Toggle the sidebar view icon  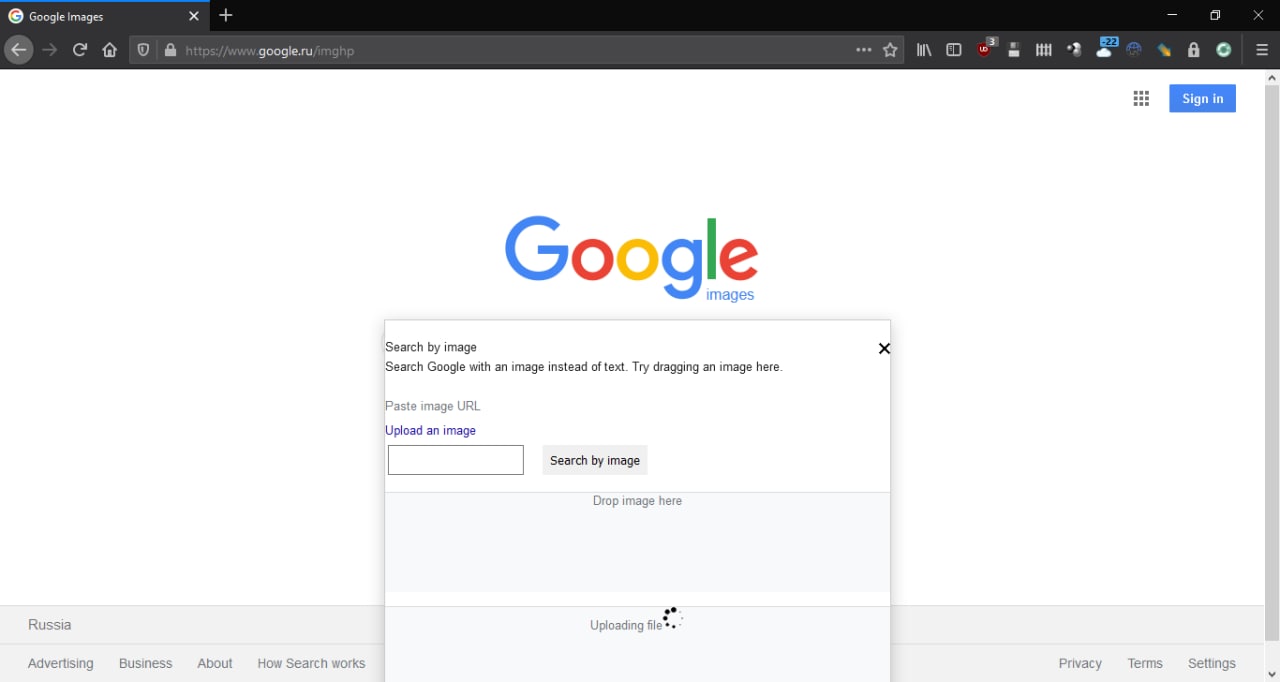point(954,50)
